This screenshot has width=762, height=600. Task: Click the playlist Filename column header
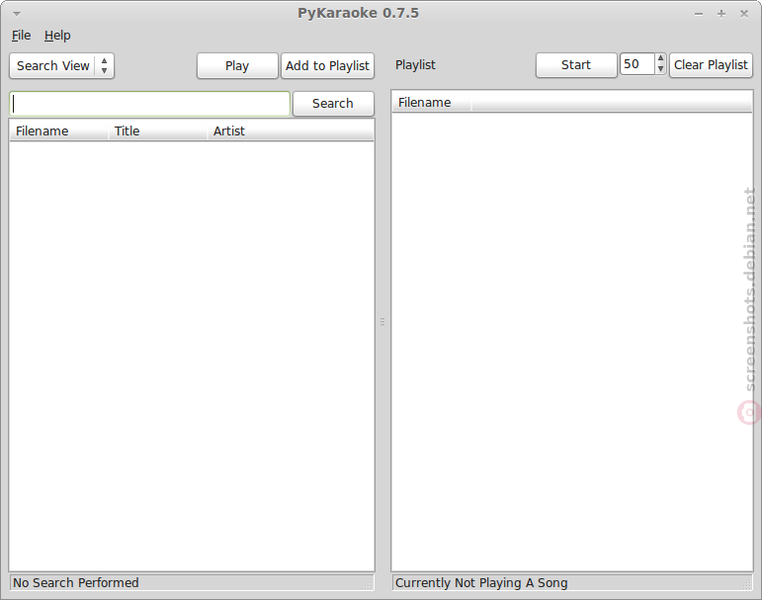(x=432, y=103)
